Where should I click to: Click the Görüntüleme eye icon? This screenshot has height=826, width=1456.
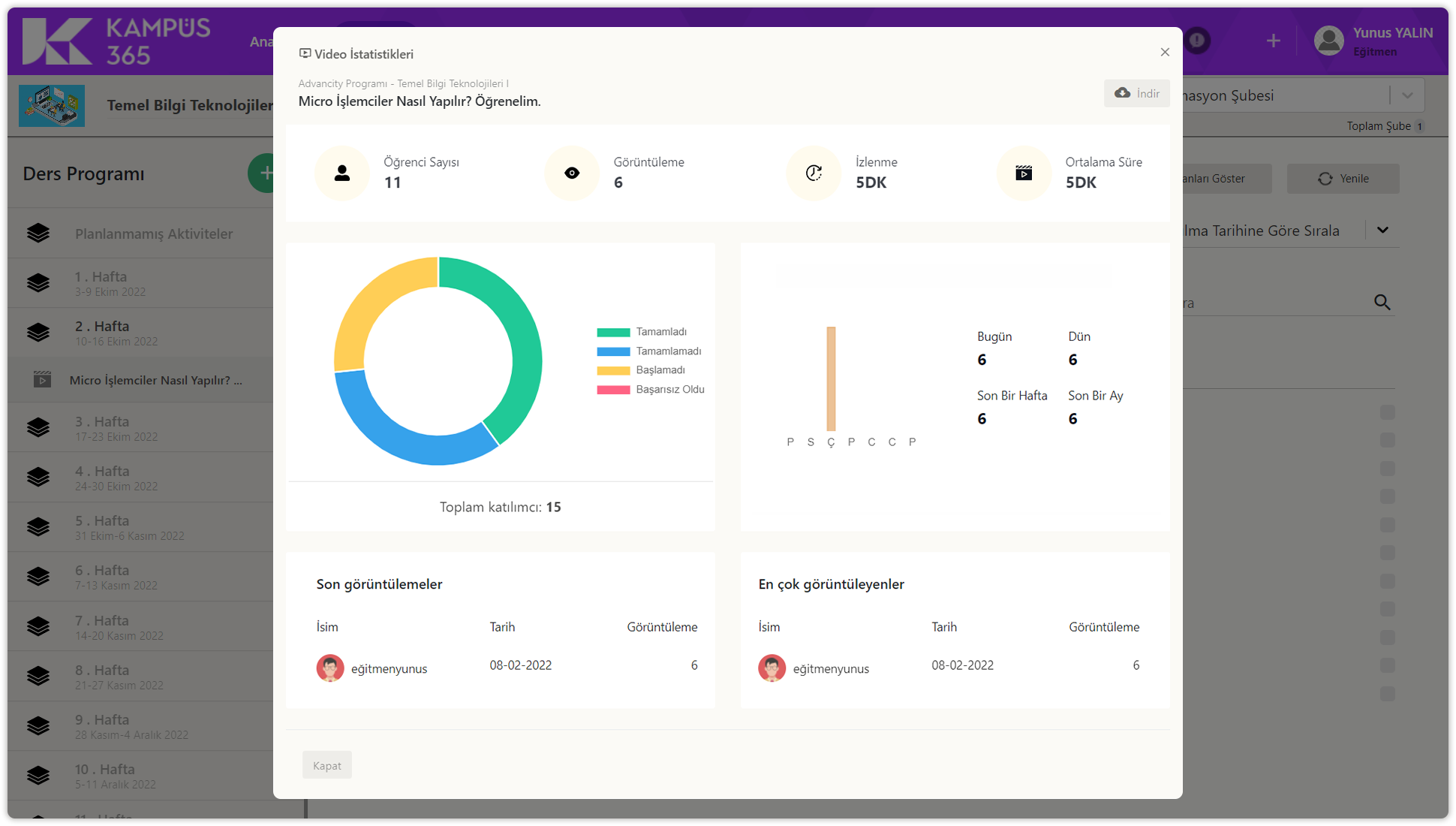572,173
